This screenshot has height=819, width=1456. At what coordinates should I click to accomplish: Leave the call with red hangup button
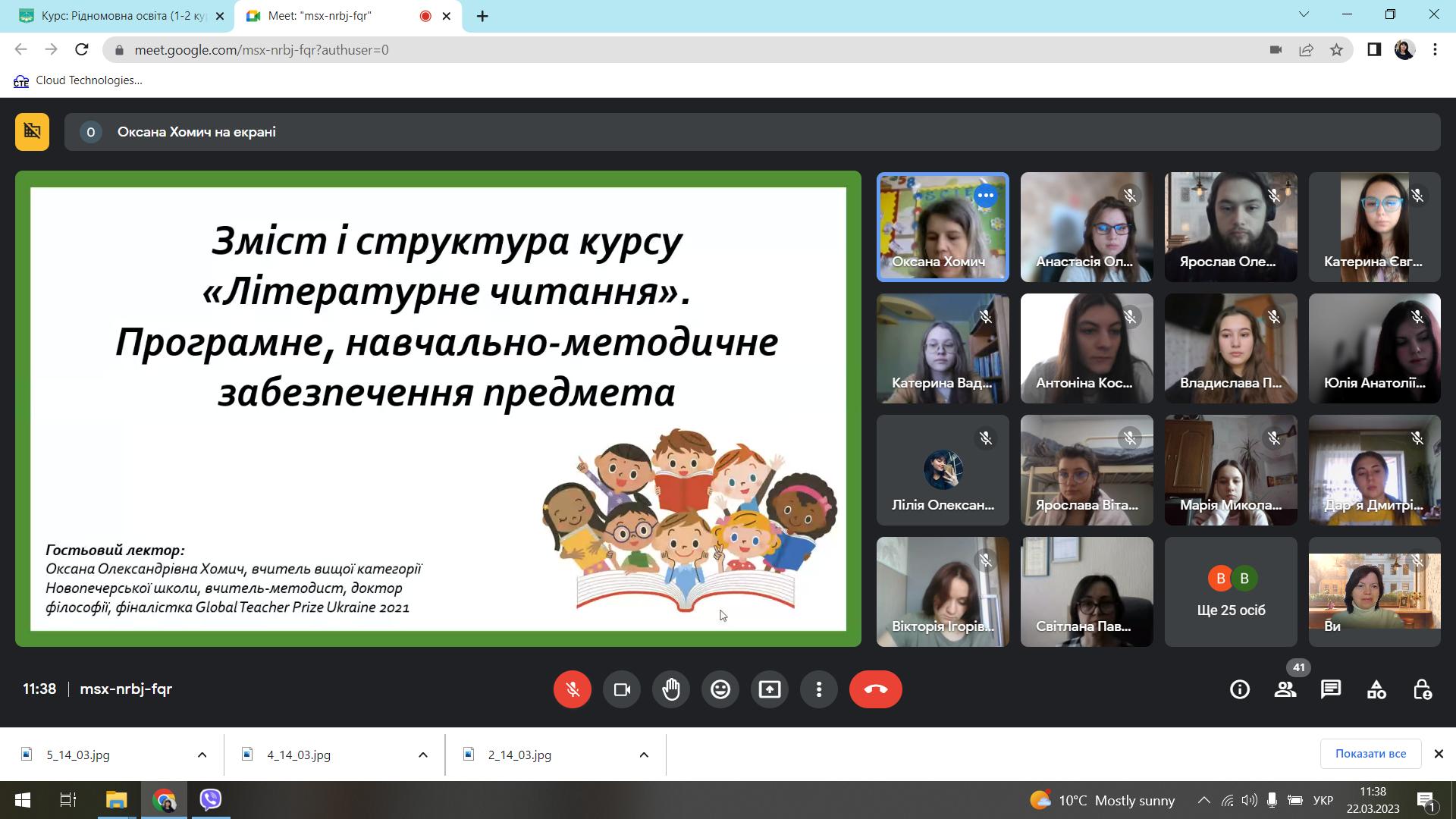[x=876, y=689]
